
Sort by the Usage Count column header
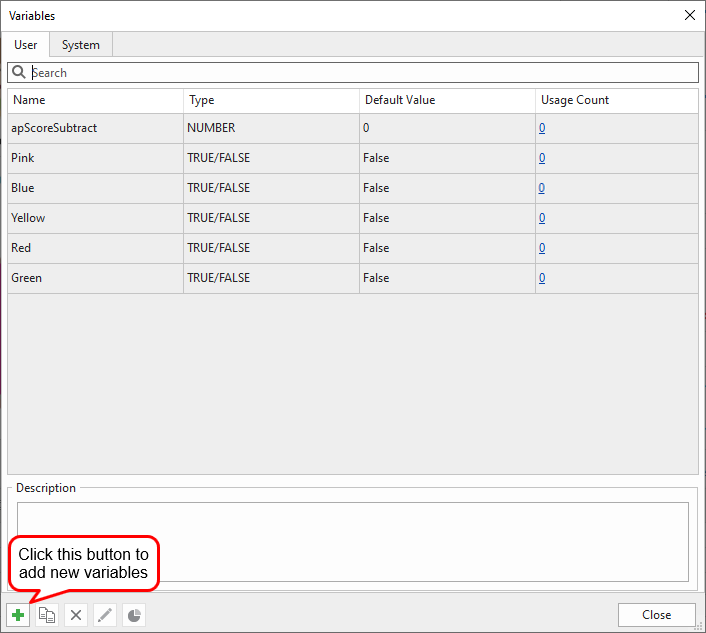click(616, 100)
